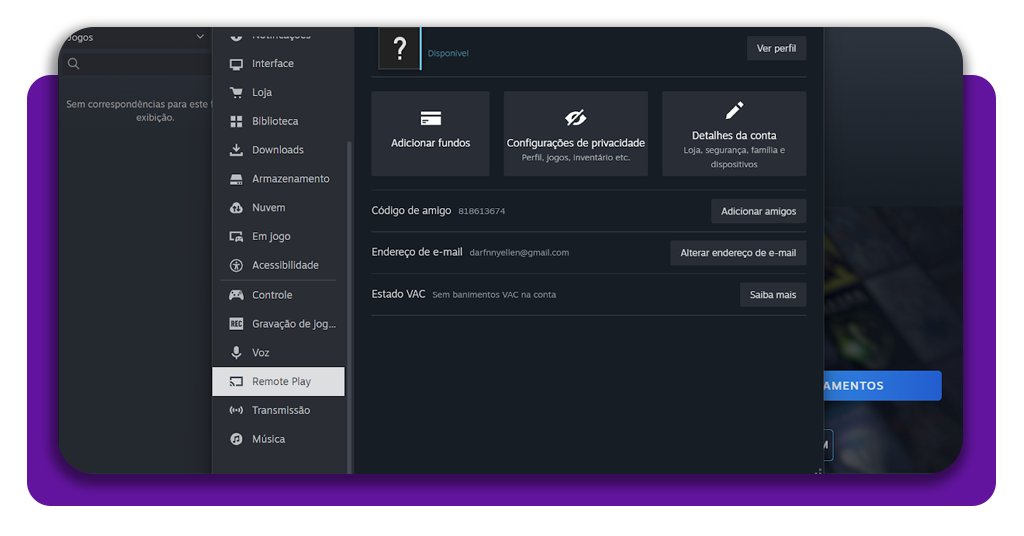The width and height of the screenshot is (1024, 536).
Task: Select the Controle gamepad icon
Action: tap(236, 295)
